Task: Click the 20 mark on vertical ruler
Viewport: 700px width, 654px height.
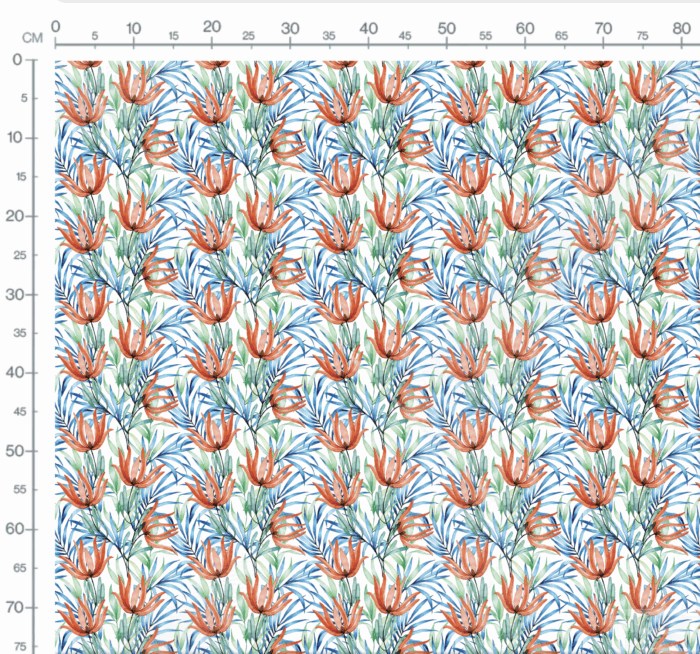Action: [14, 216]
